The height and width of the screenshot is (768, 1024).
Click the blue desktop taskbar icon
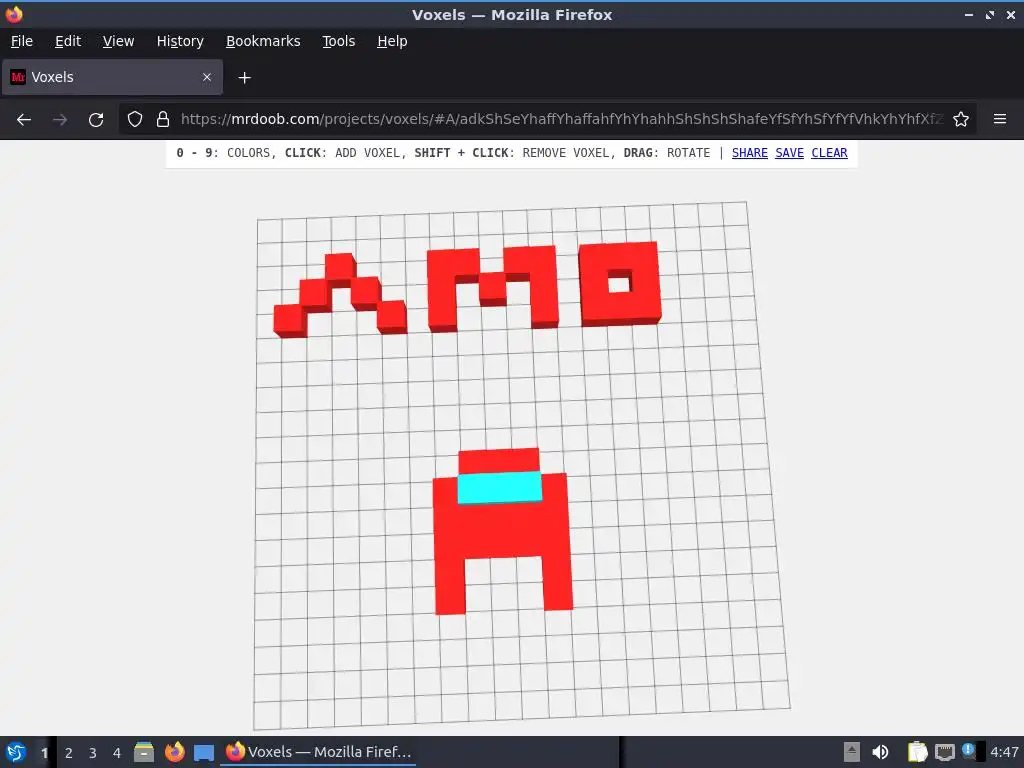pyautogui.click(x=204, y=753)
